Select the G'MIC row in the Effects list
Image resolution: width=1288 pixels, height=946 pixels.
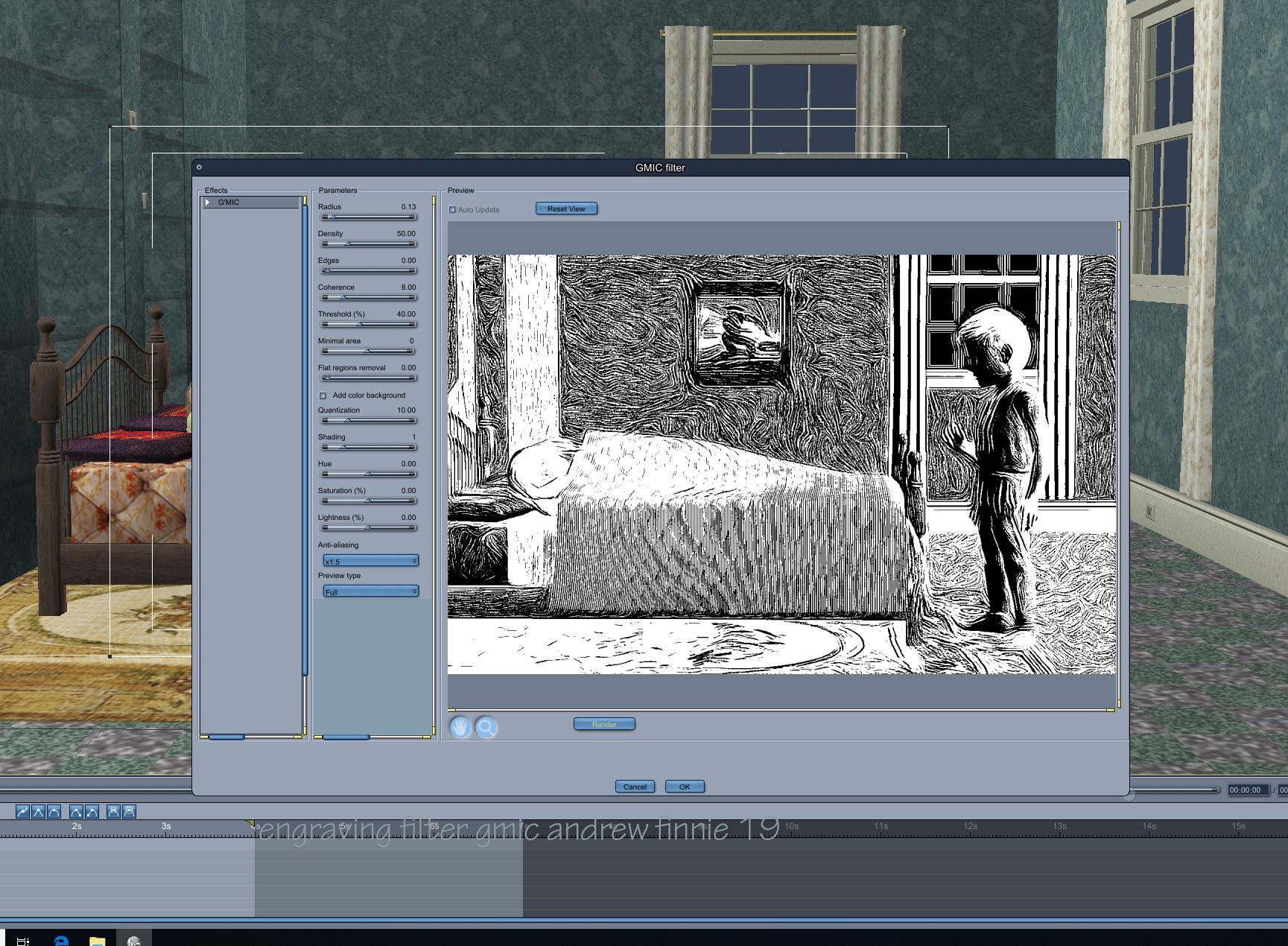tap(251, 202)
